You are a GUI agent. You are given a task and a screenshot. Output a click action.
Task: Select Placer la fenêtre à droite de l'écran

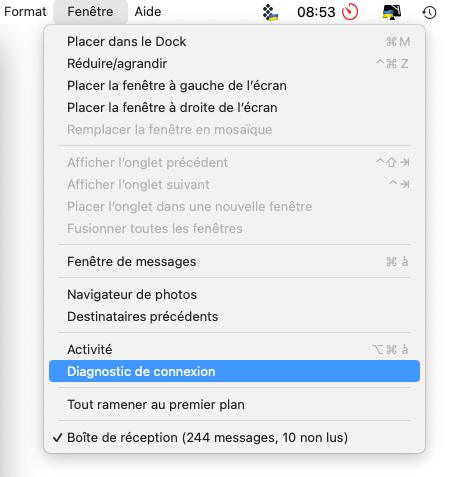[x=234, y=108]
